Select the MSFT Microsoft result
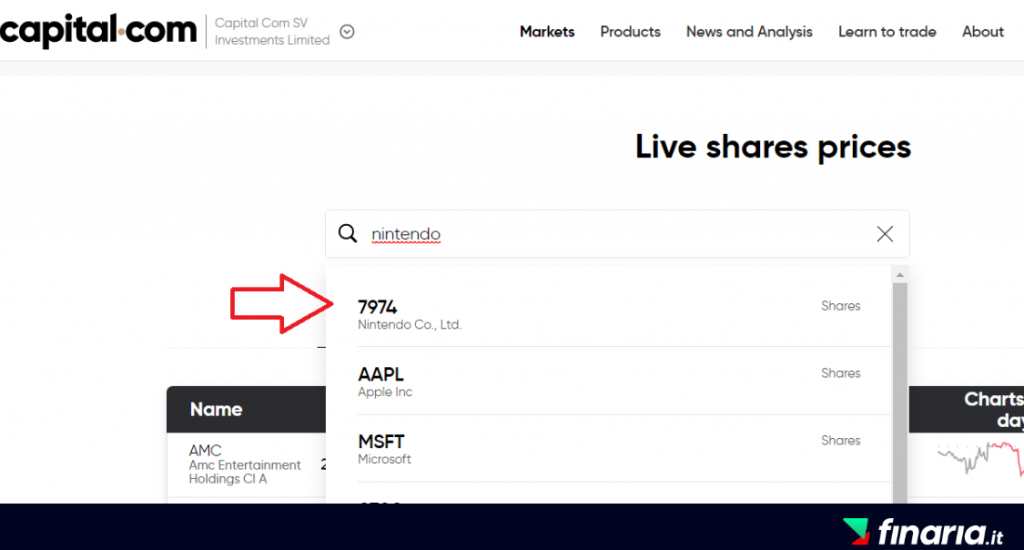Screen dimensions: 1024x550 tap(609, 448)
